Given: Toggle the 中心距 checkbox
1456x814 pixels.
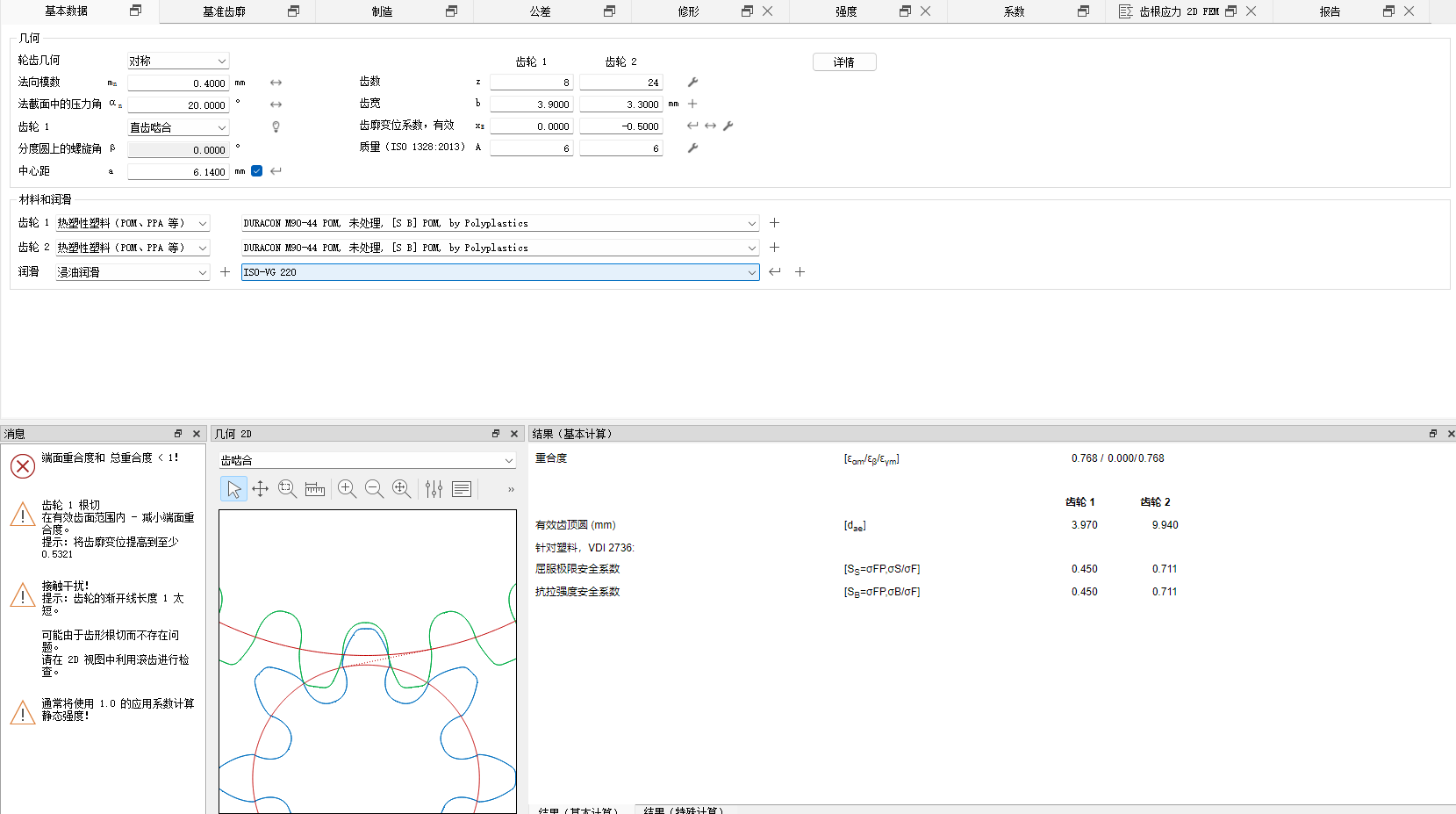Looking at the screenshot, I should click(257, 171).
